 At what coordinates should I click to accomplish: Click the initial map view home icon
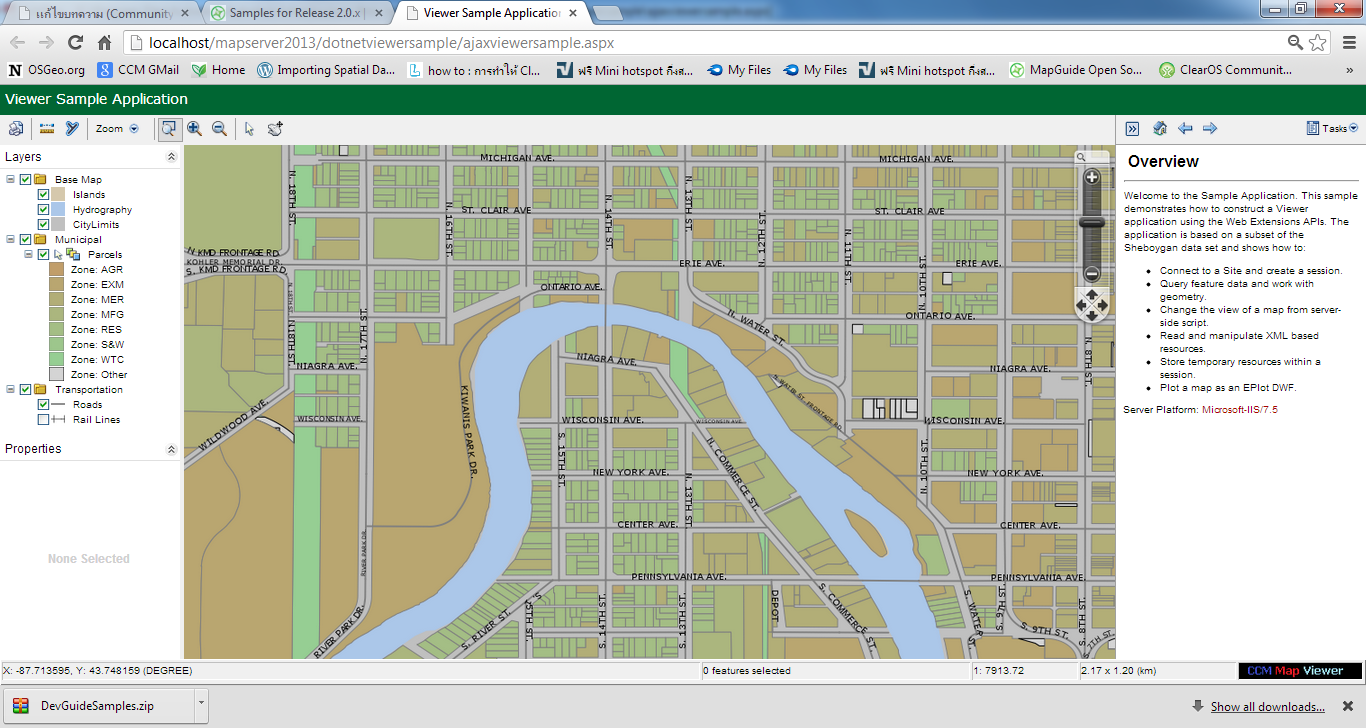[x=1159, y=128]
